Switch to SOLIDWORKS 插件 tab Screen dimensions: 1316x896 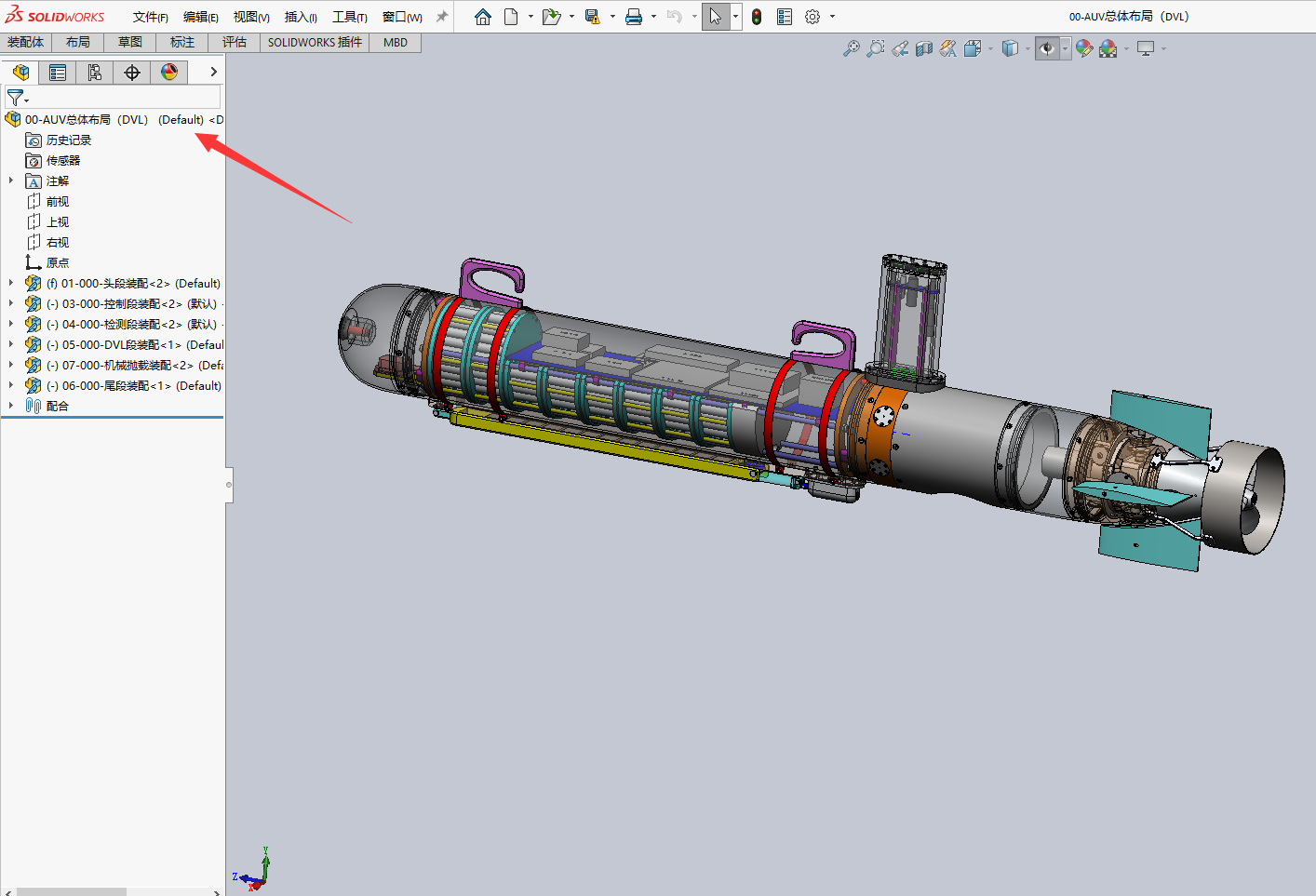pos(315,43)
